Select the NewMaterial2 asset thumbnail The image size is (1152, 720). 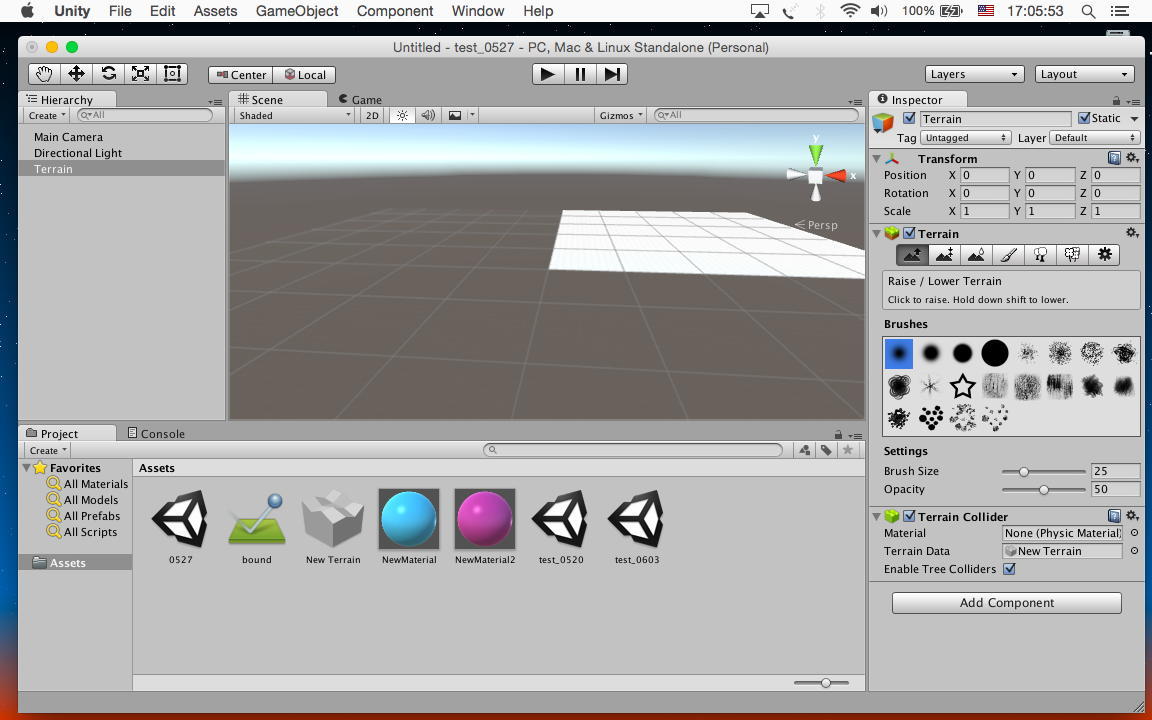485,519
